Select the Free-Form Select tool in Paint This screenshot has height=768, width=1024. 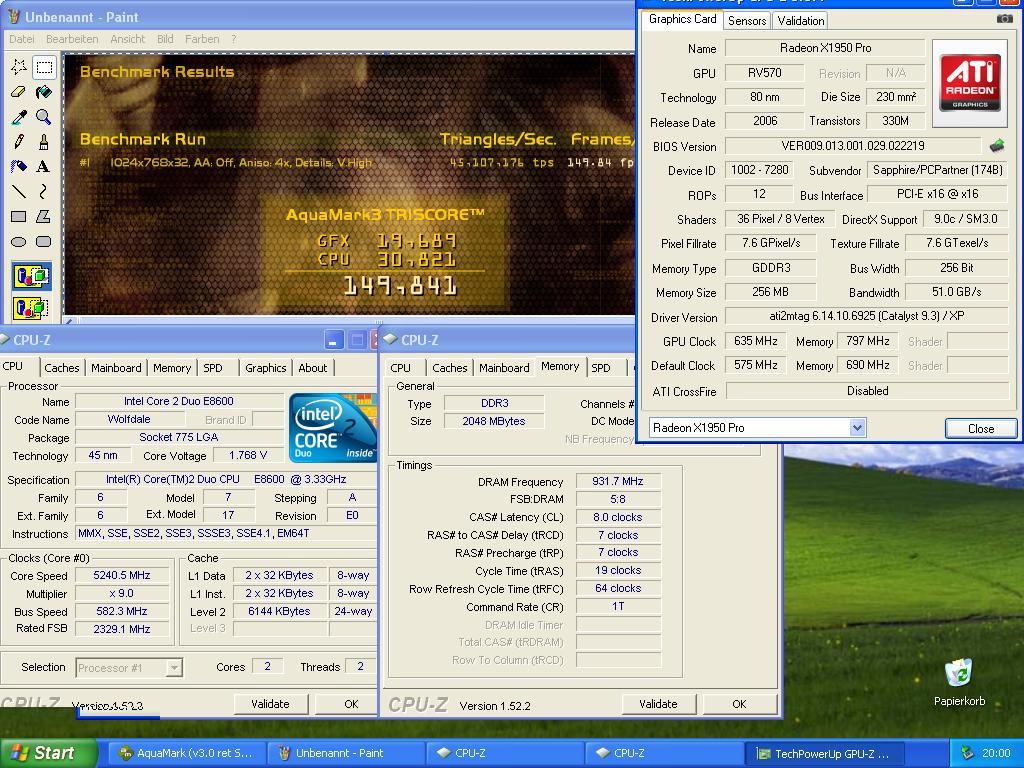[x=19, y=67]
